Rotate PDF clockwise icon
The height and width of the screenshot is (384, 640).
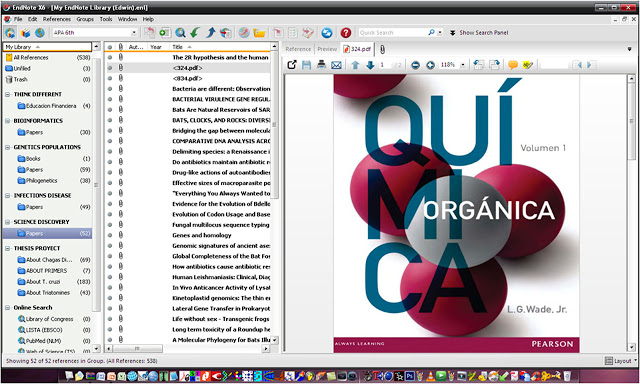point(494,65)
